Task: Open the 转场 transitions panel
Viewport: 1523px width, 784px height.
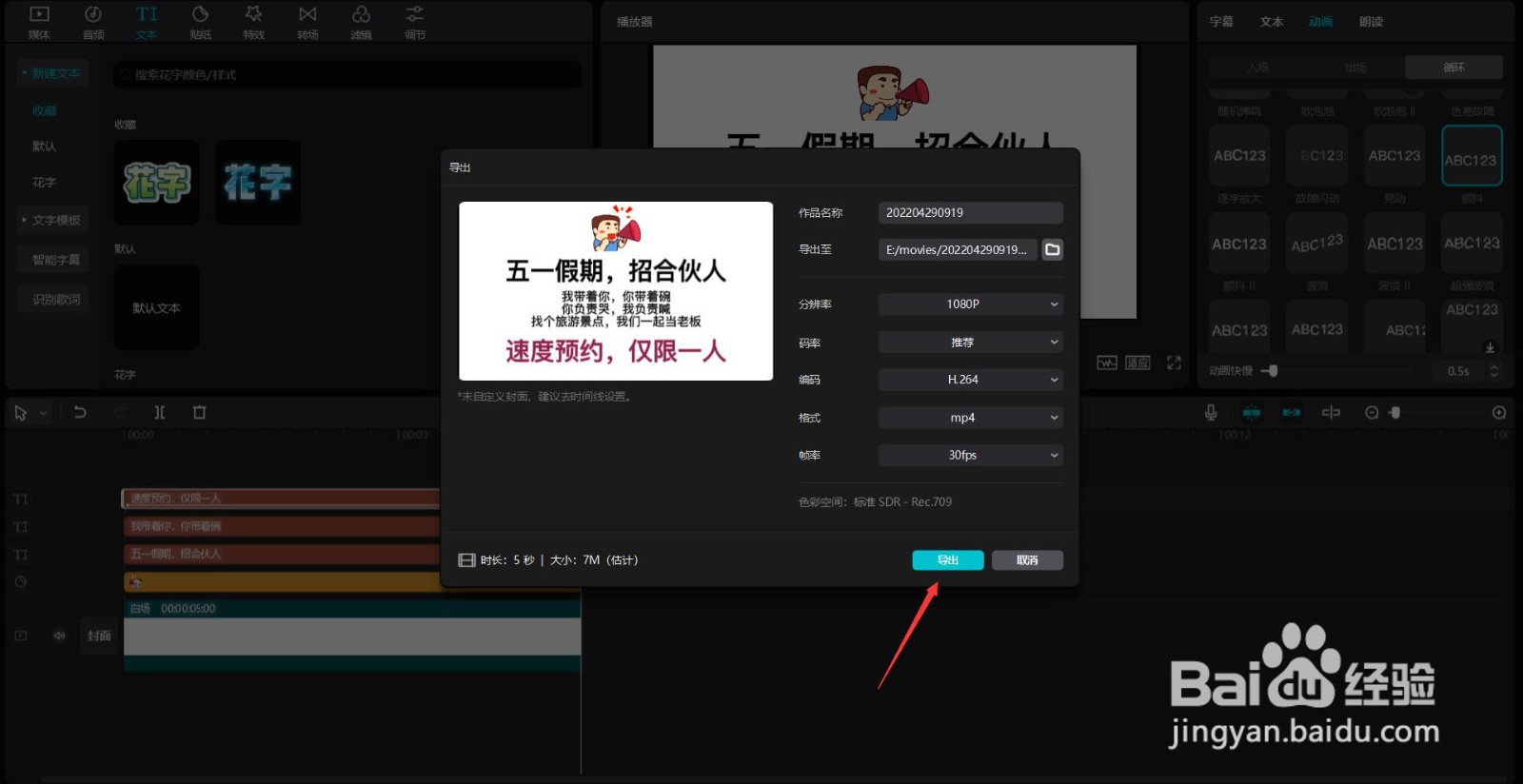Action: 307,22
